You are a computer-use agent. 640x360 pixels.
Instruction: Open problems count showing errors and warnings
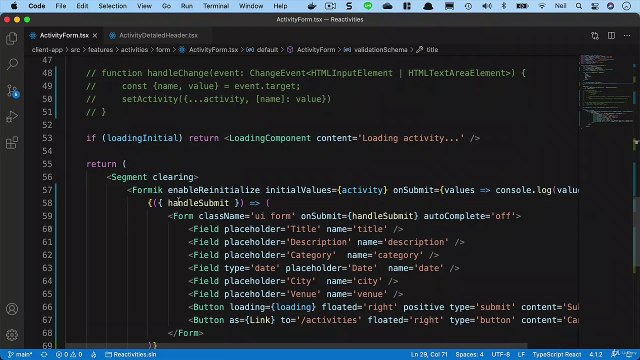tap(69, 354)
